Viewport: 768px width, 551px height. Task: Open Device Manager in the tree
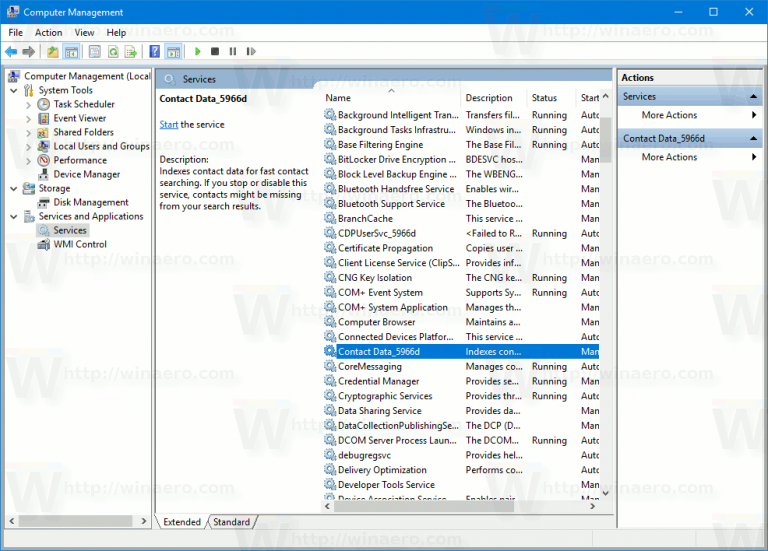coord(86,174)
